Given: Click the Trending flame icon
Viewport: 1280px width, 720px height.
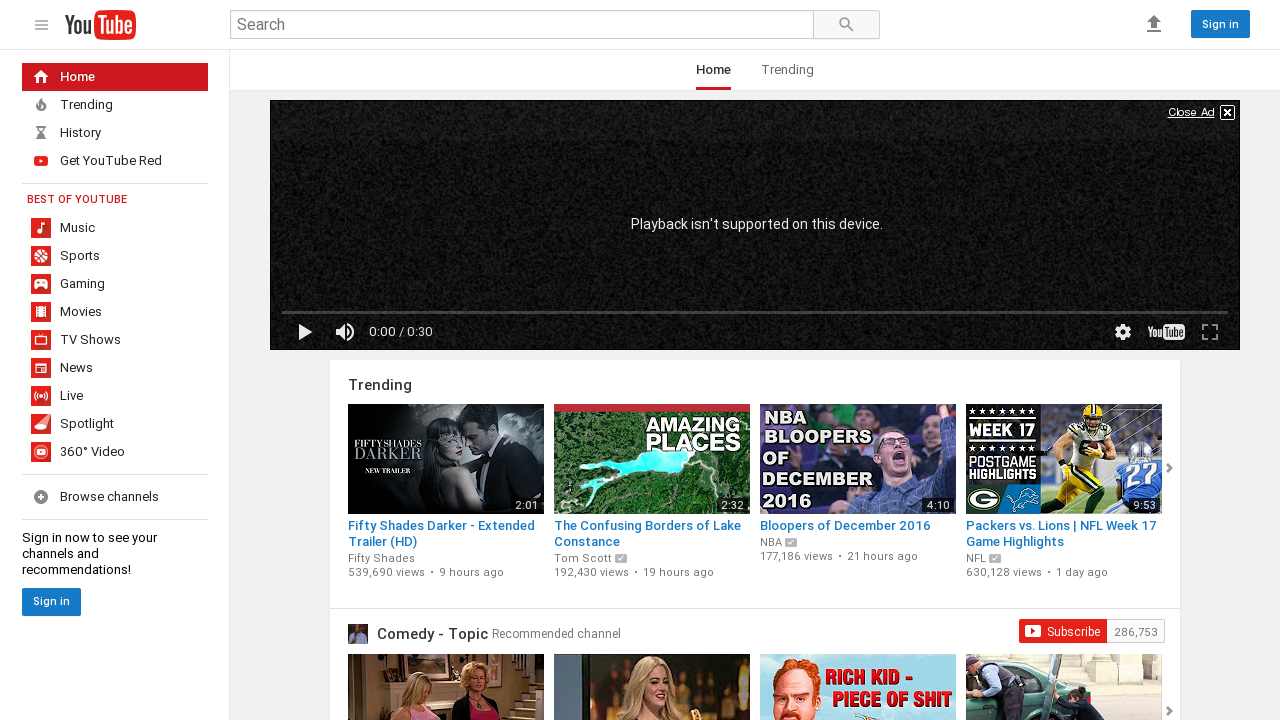Looking at the screenshot, I should [41, 105].
